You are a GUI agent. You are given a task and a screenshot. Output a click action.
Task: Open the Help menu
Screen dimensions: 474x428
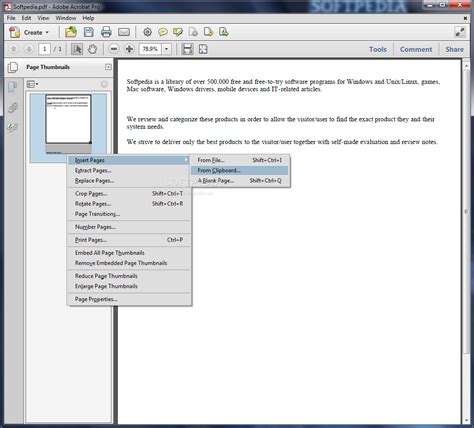[x=88, y=18]
